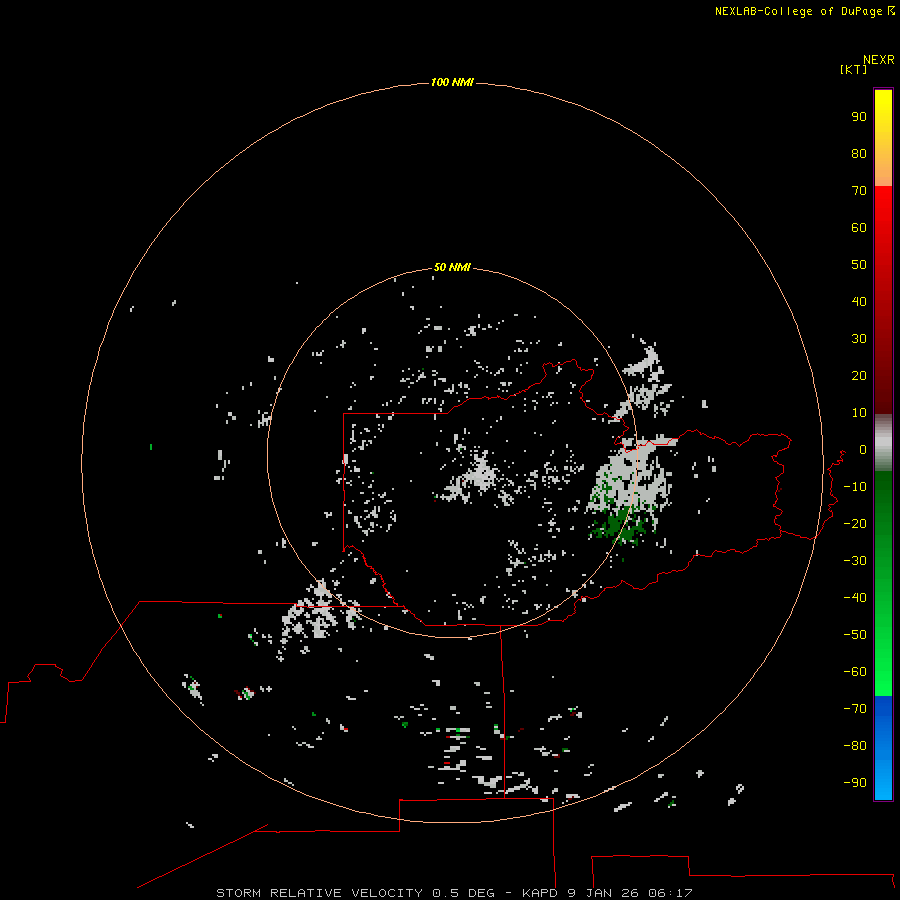The image size is (900, 900).
Task: Click the 10 value on the velocity scale
Action: coord(859,413)
